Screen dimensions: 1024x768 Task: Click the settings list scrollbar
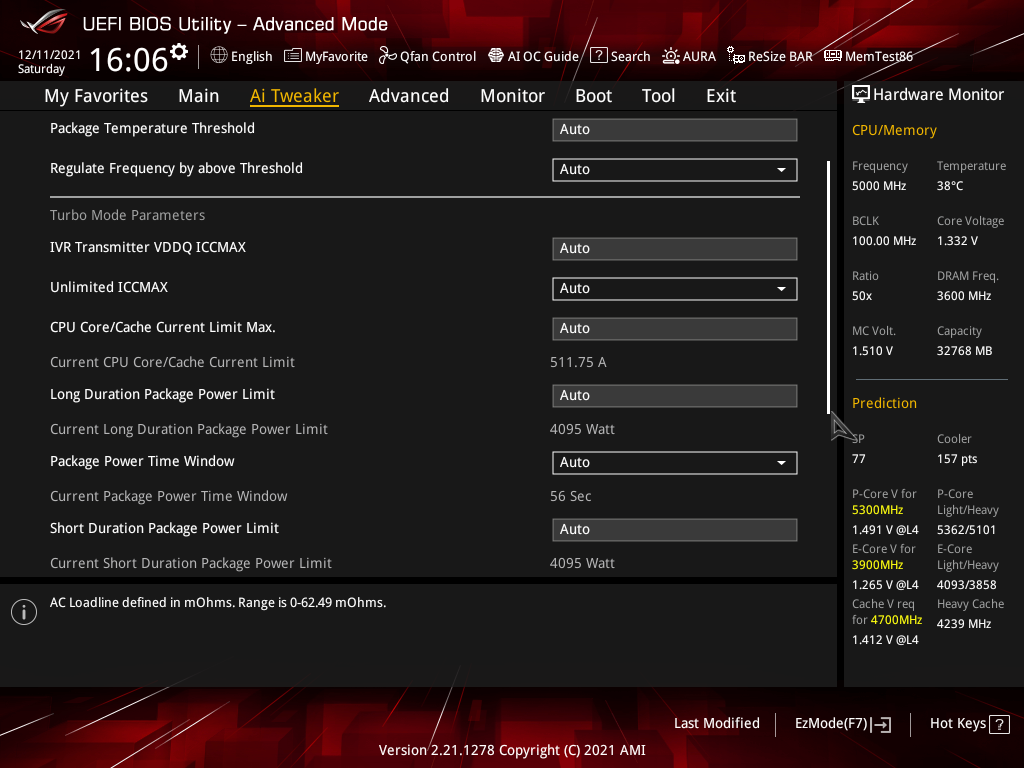[829, 287]
